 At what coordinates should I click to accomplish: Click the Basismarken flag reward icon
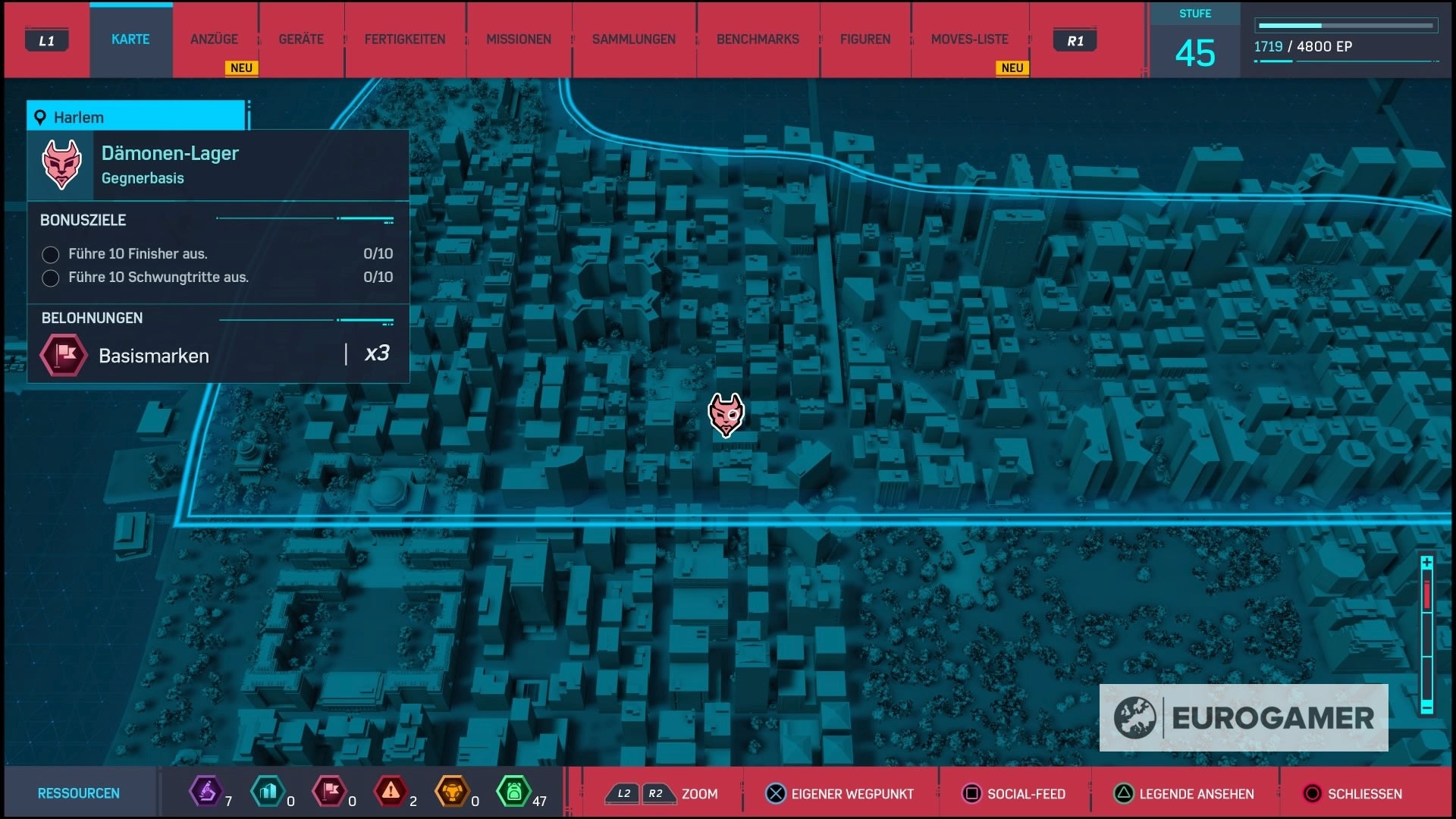(64, 355)
